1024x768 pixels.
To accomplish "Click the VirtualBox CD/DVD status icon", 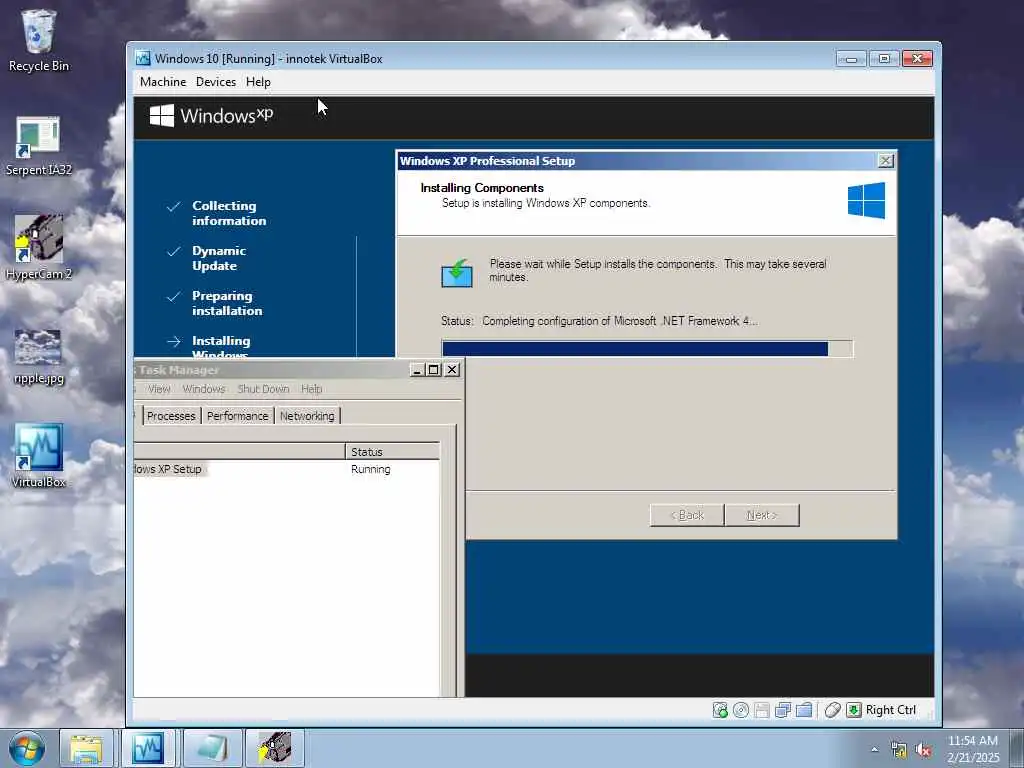I will pos(741,710).
